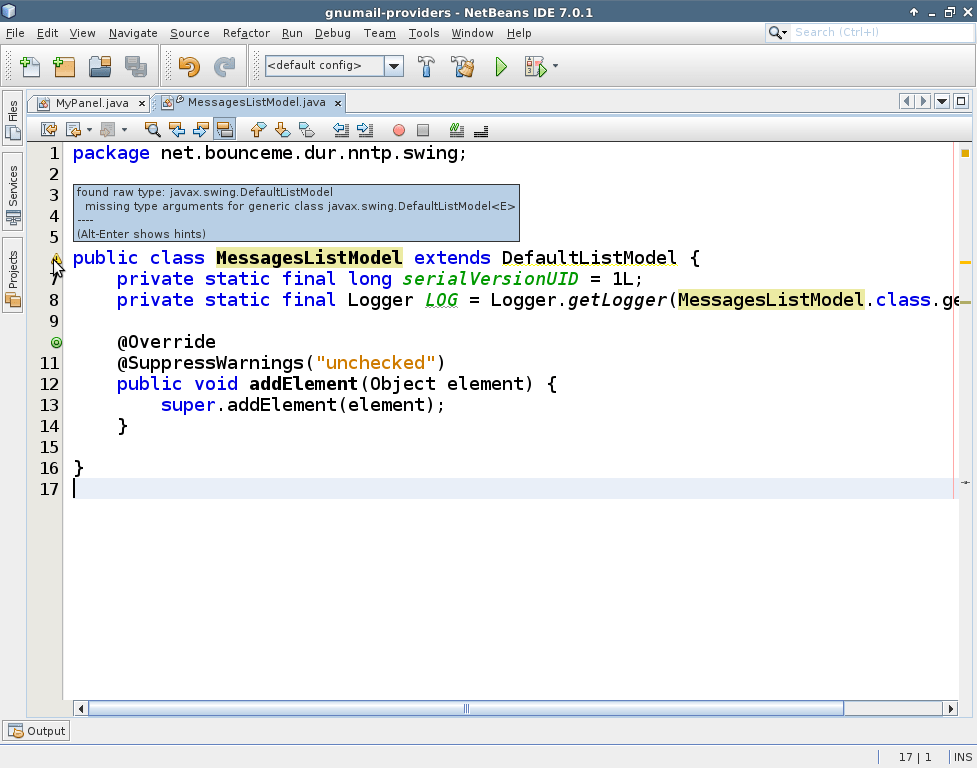
Task: Click the serialVersionUID field name
Action: (490, 279)
